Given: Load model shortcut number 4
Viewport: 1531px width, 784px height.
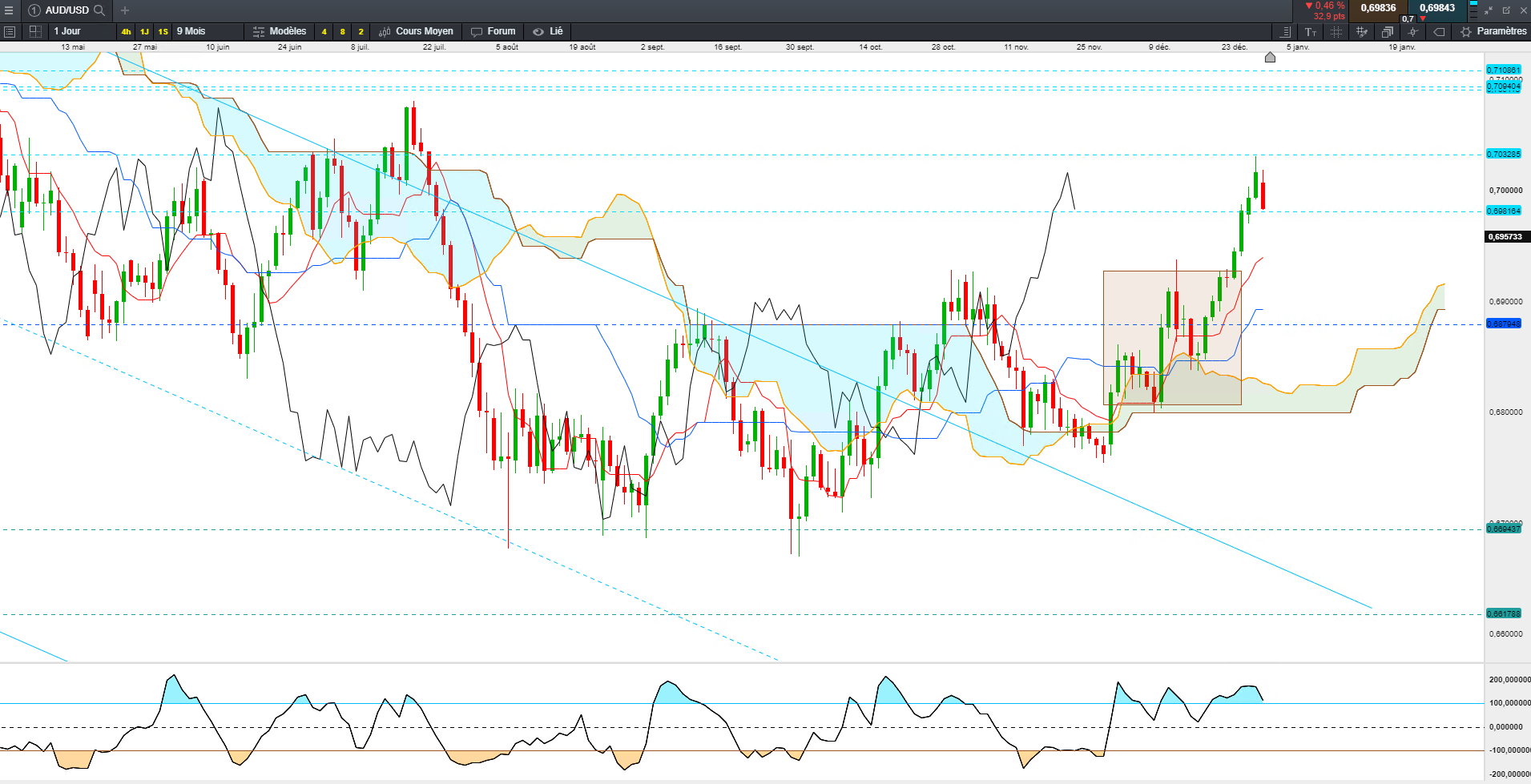Looking at the screenshot, I should tap(324, 32).
